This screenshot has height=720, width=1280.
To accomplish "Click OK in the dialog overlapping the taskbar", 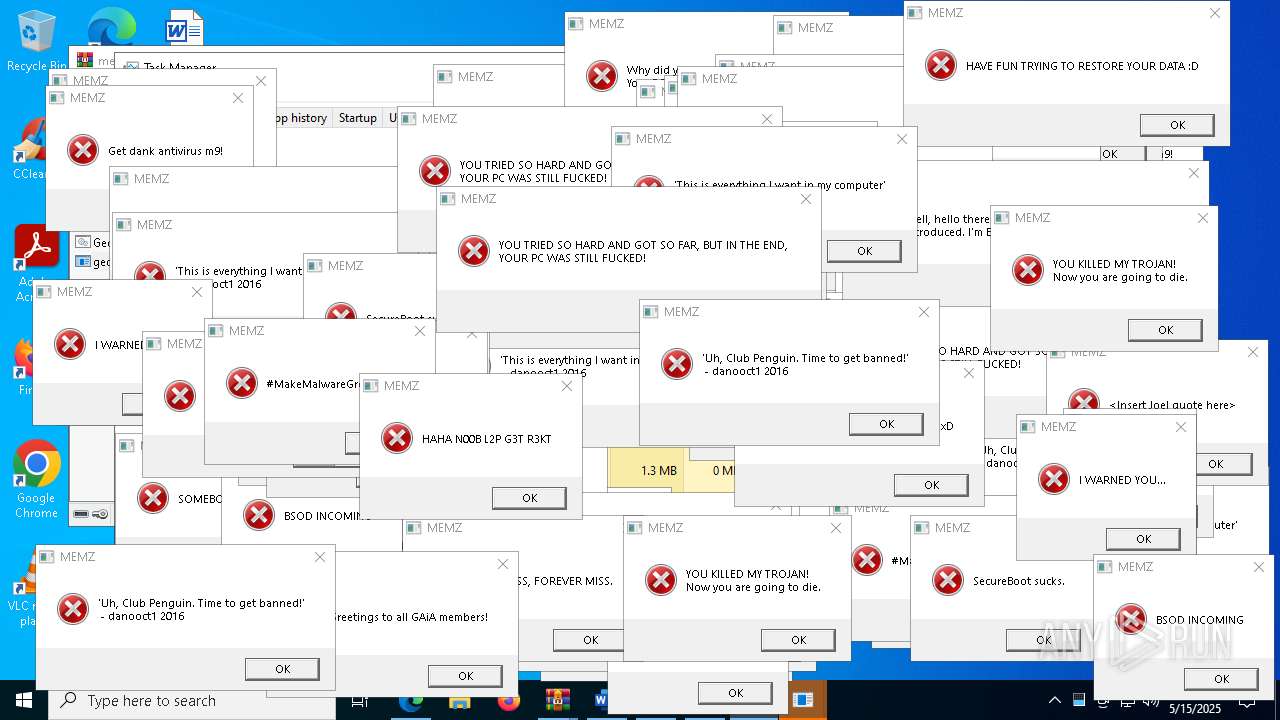I will click(x=735, y=693).
